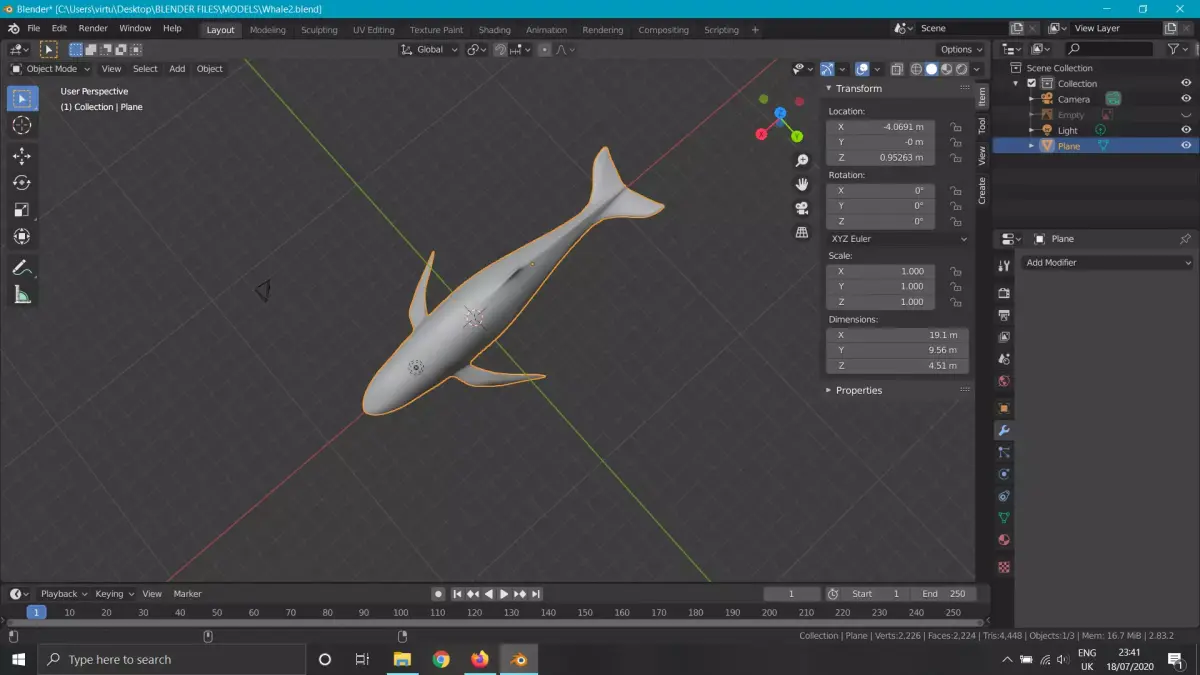Switch to the Sculpting workspace tab
This screenshot has width=1200, height=675.
(319, 30)
